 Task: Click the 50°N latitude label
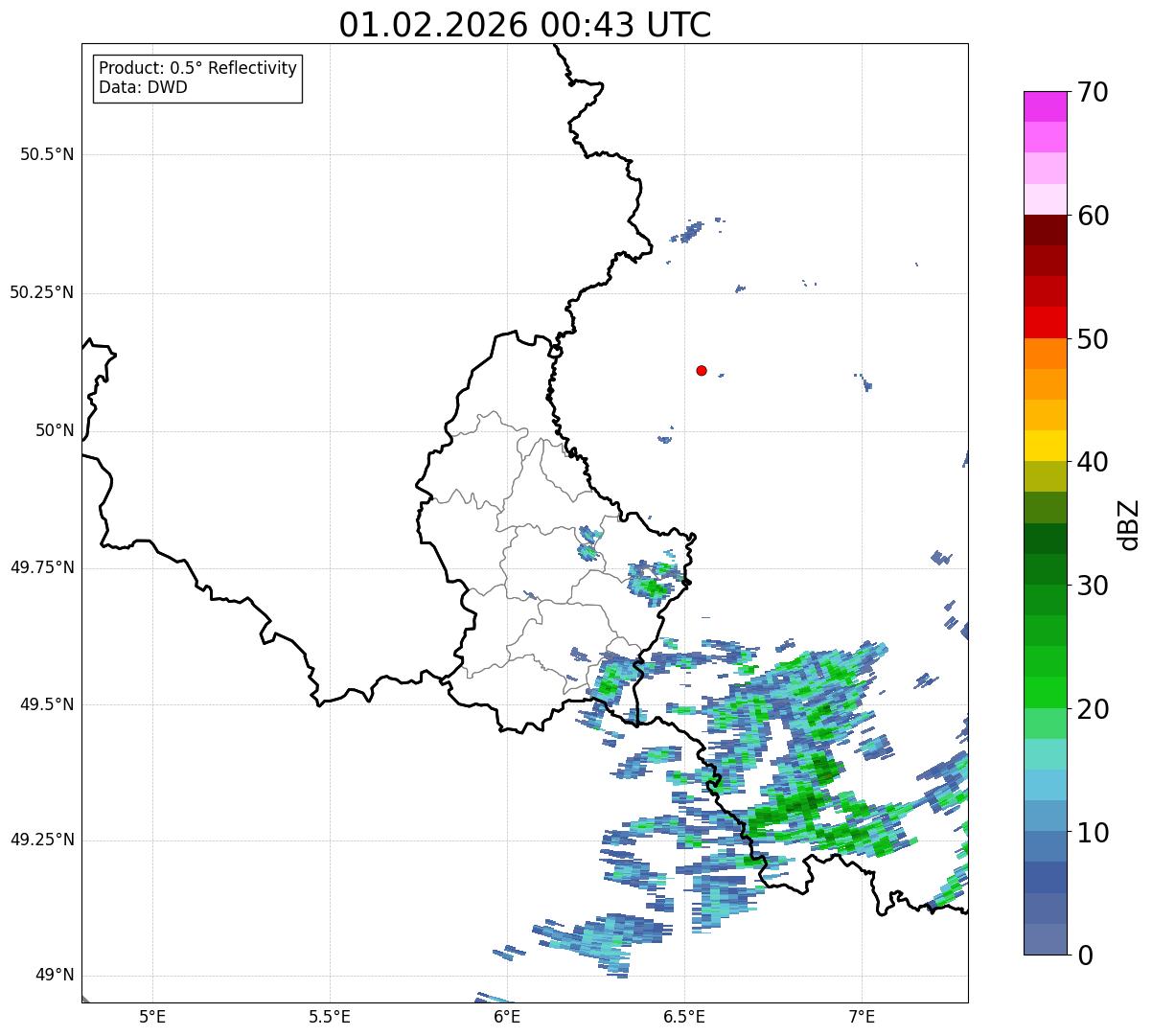pos(56,431)
